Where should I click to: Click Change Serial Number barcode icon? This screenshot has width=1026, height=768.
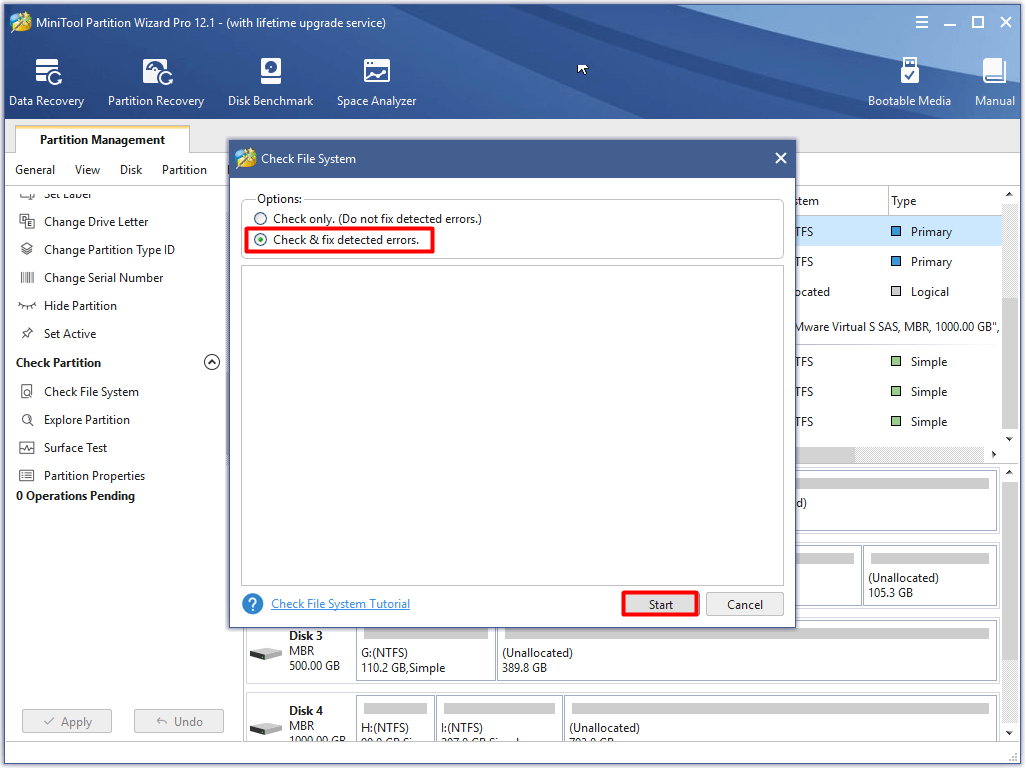coord(27,277)
